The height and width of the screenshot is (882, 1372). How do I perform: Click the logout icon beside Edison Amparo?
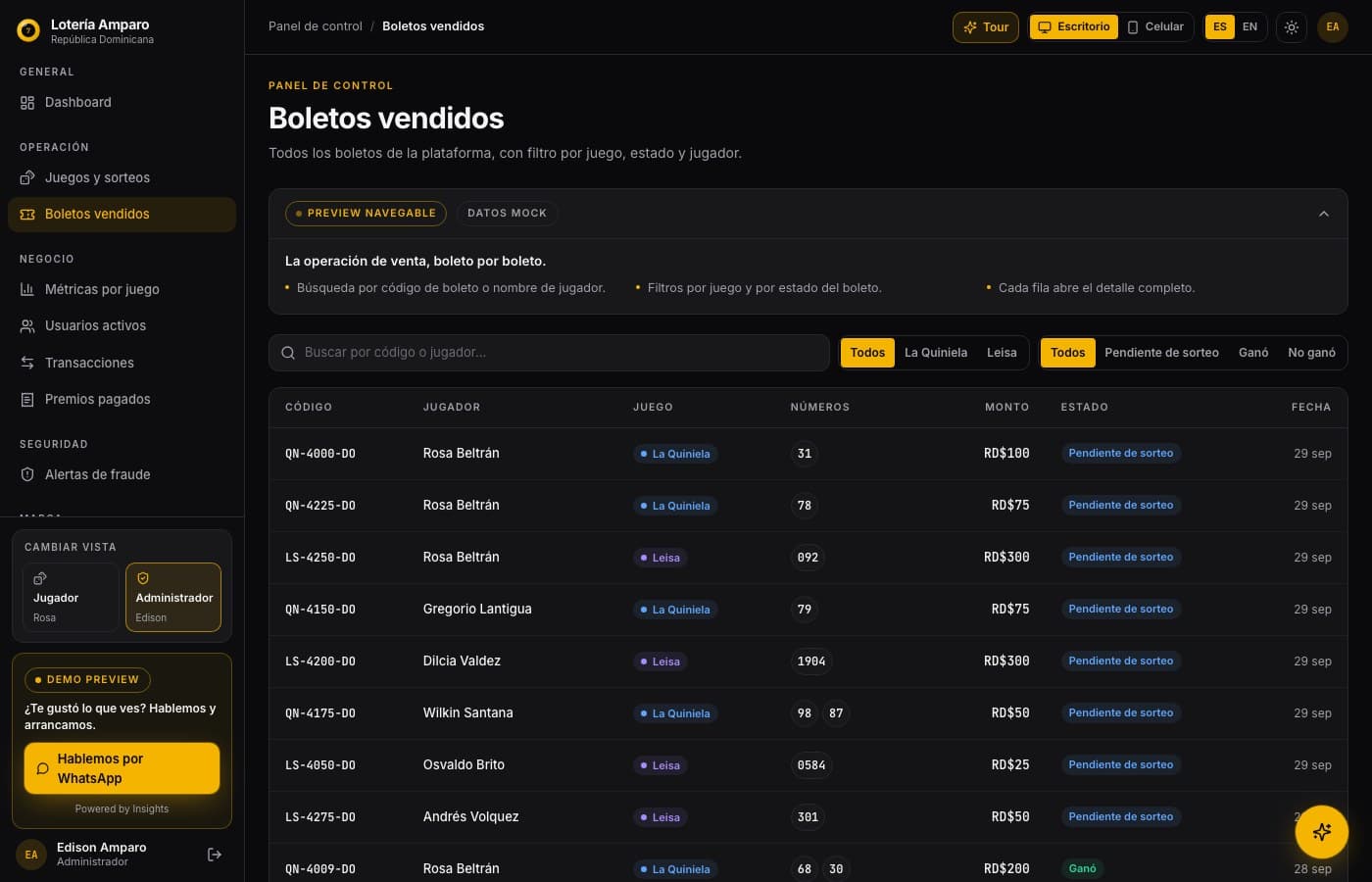pyautogui.click(x=215, y=855)
